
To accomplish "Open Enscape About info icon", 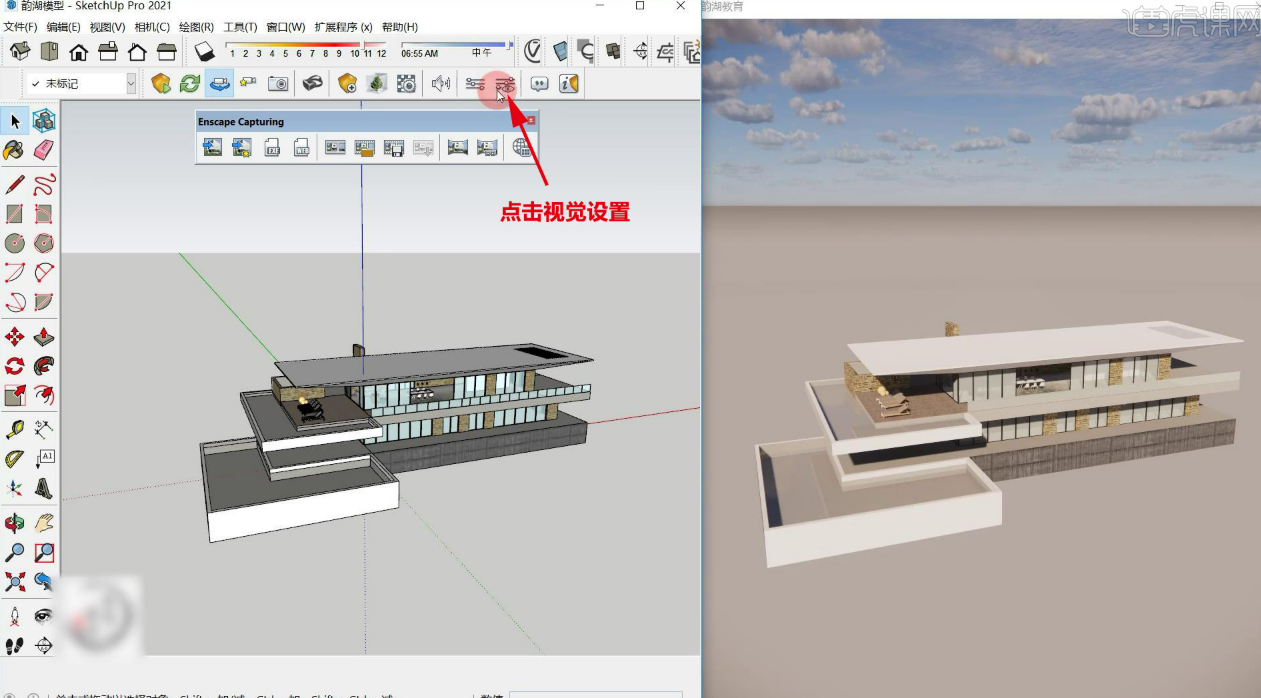I will [569, 84].
